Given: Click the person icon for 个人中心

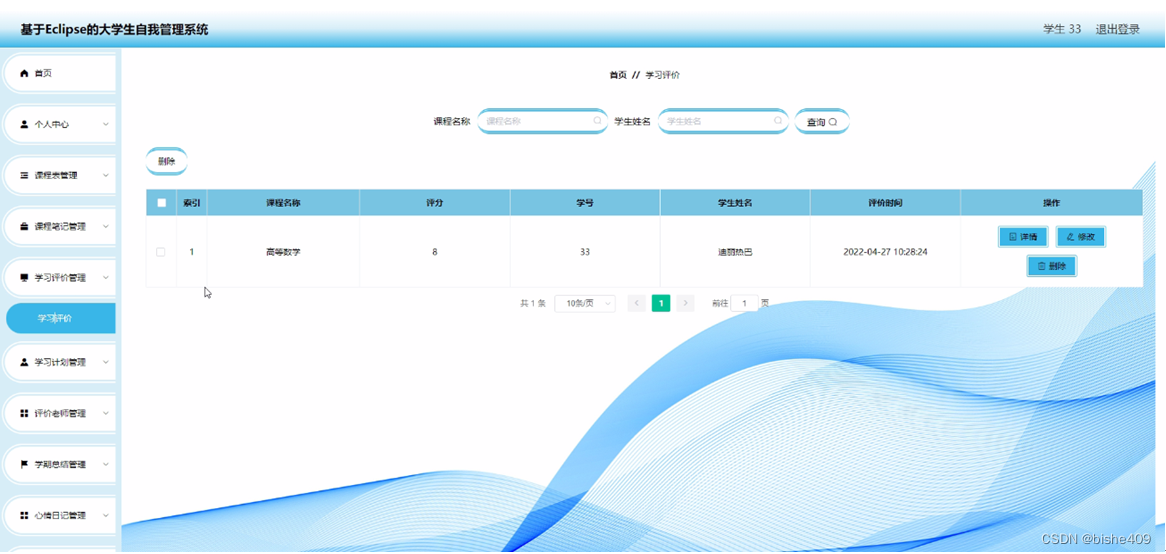Looking at the screenshot, I should click(24, 125).
